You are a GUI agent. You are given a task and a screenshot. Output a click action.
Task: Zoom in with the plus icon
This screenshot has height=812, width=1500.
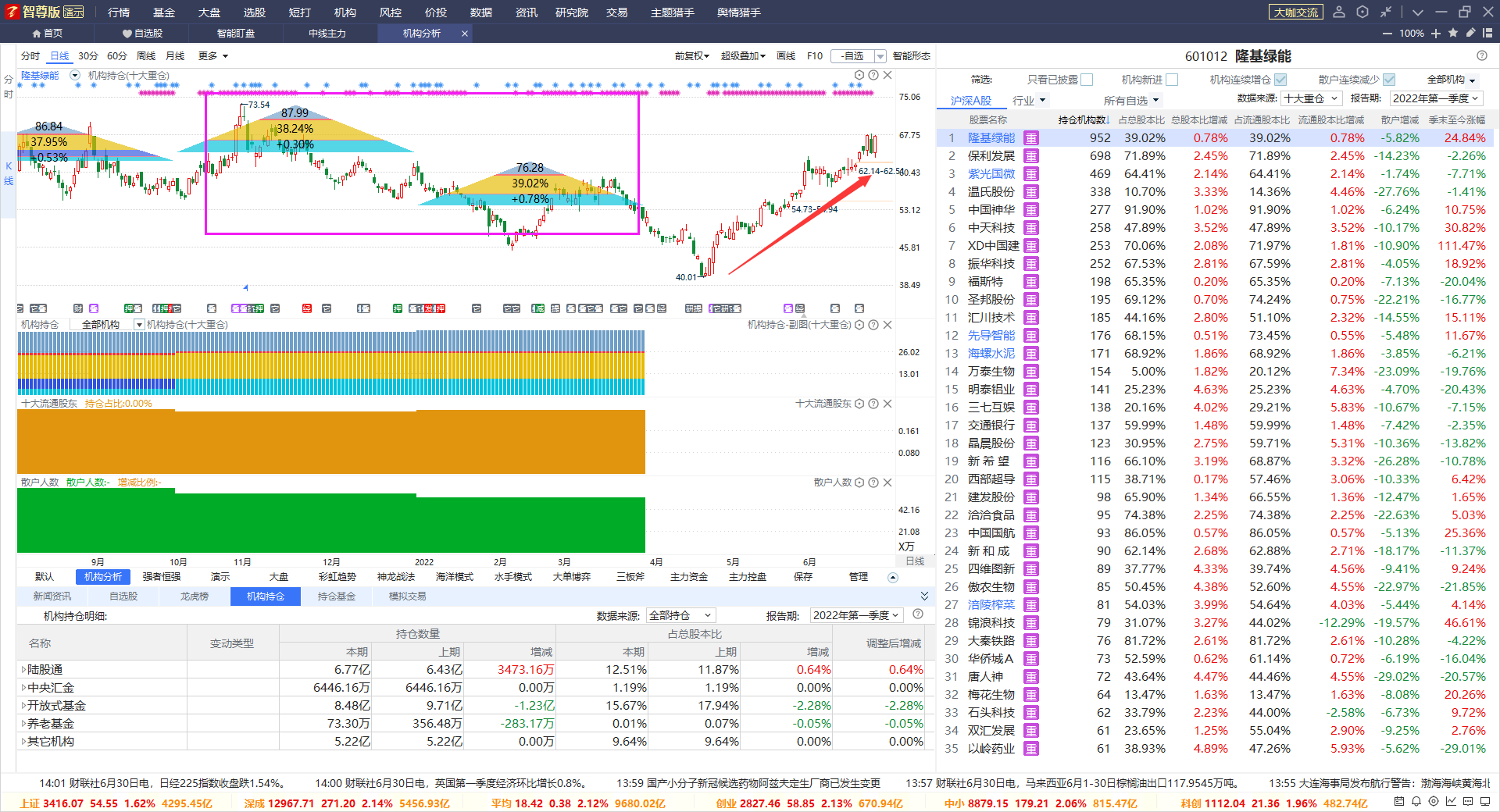pos(1436,34)
